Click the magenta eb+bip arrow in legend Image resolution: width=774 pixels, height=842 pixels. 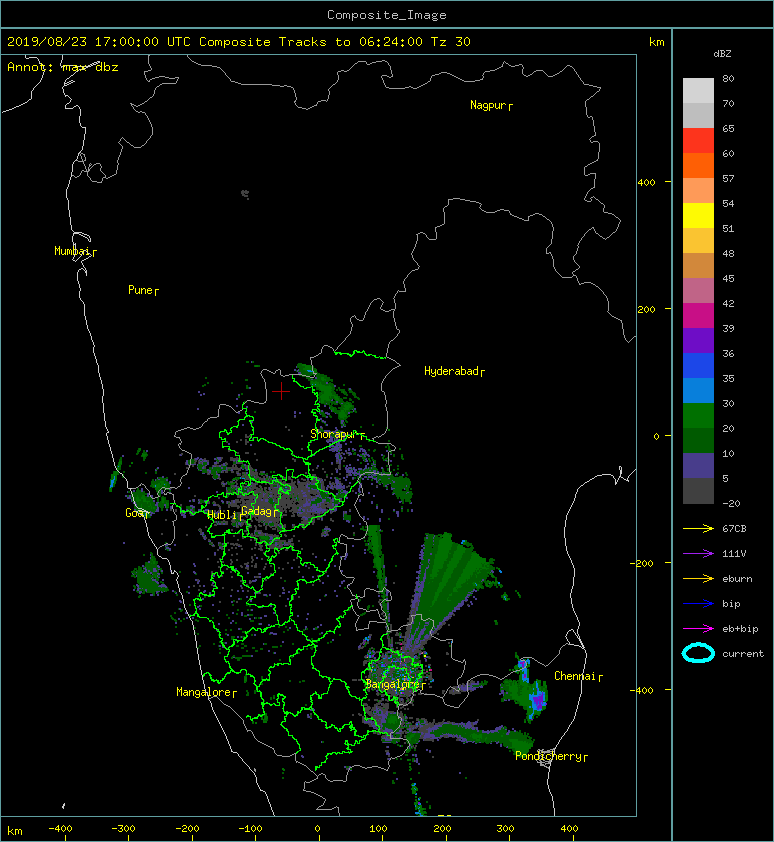pos(698,628)
